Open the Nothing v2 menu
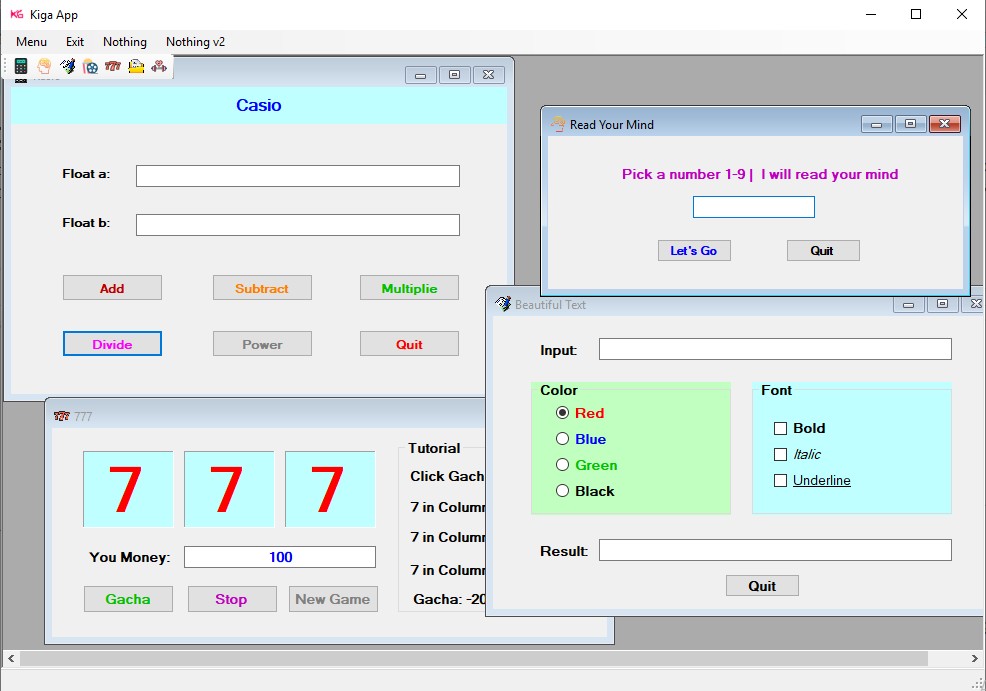This screenshot has height=691, width=986. (195, 42)
